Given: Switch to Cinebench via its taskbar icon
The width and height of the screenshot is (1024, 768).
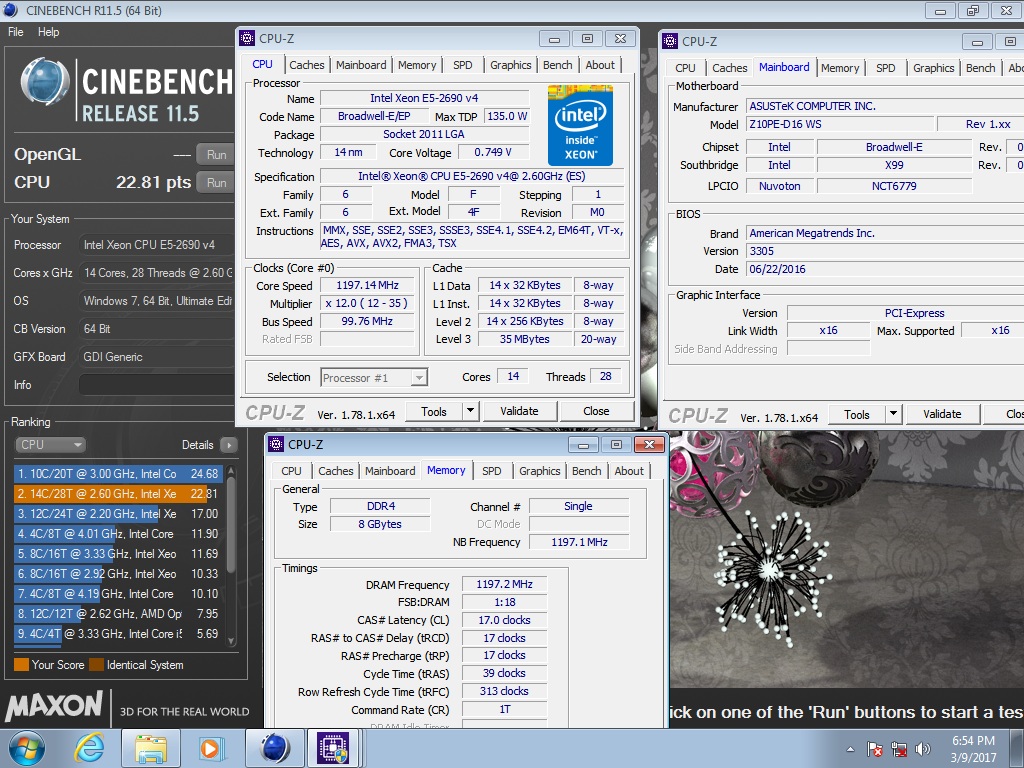Looking at the screenshot, I should [x=274, y=748].
